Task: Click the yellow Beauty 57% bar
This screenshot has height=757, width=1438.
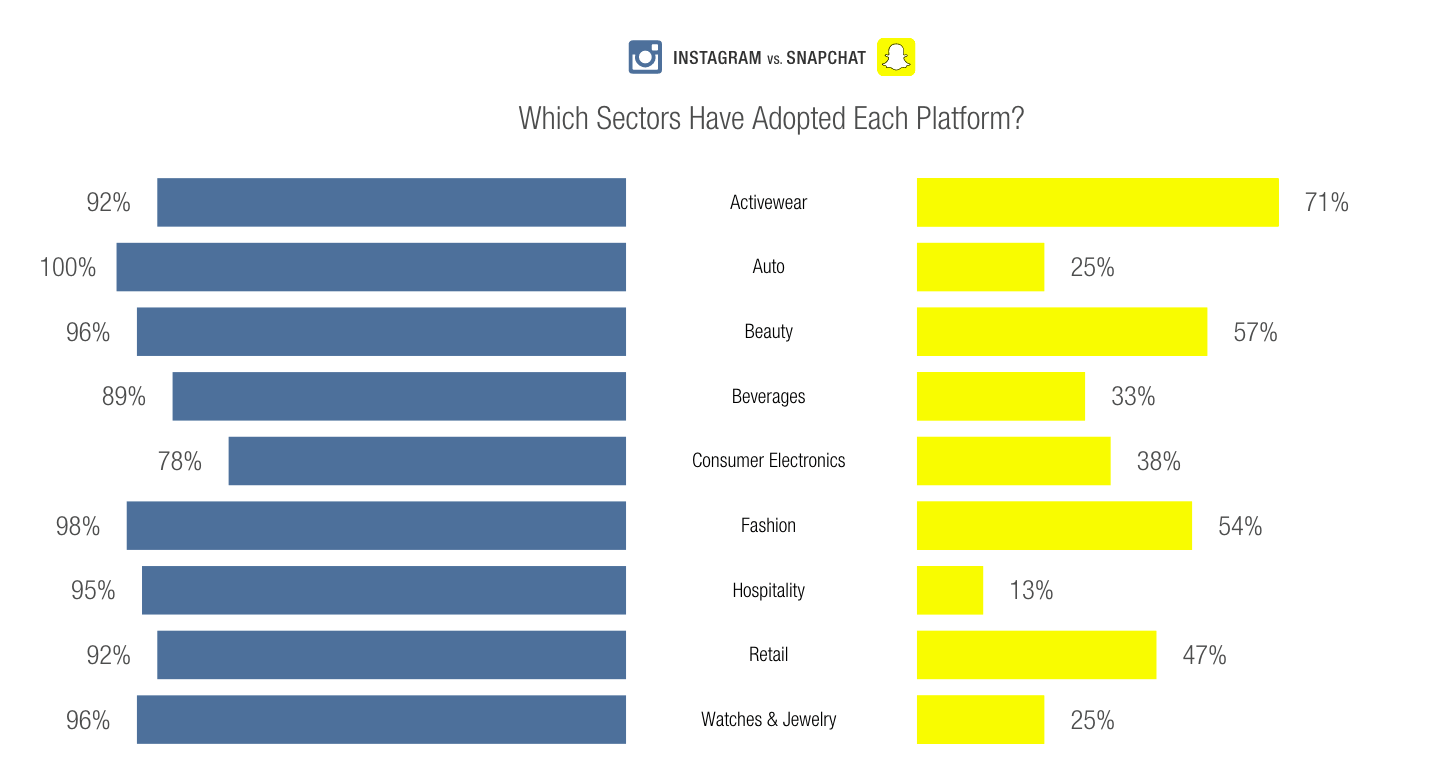Action: tap(1062, 331)
